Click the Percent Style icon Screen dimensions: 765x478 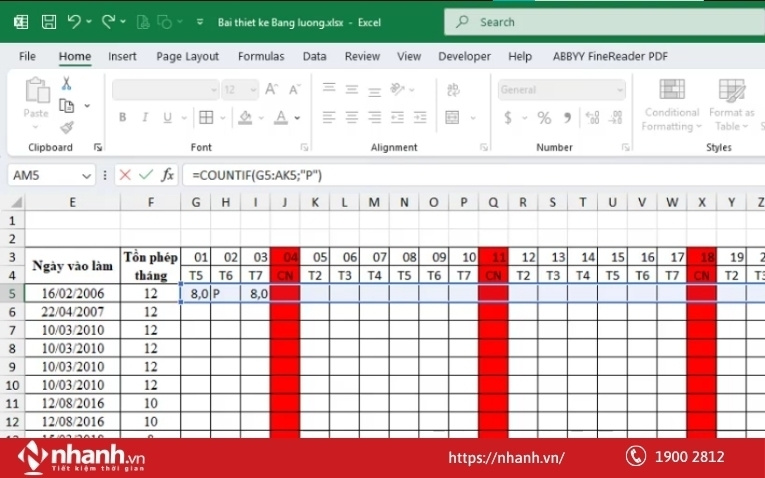(544, 118)
